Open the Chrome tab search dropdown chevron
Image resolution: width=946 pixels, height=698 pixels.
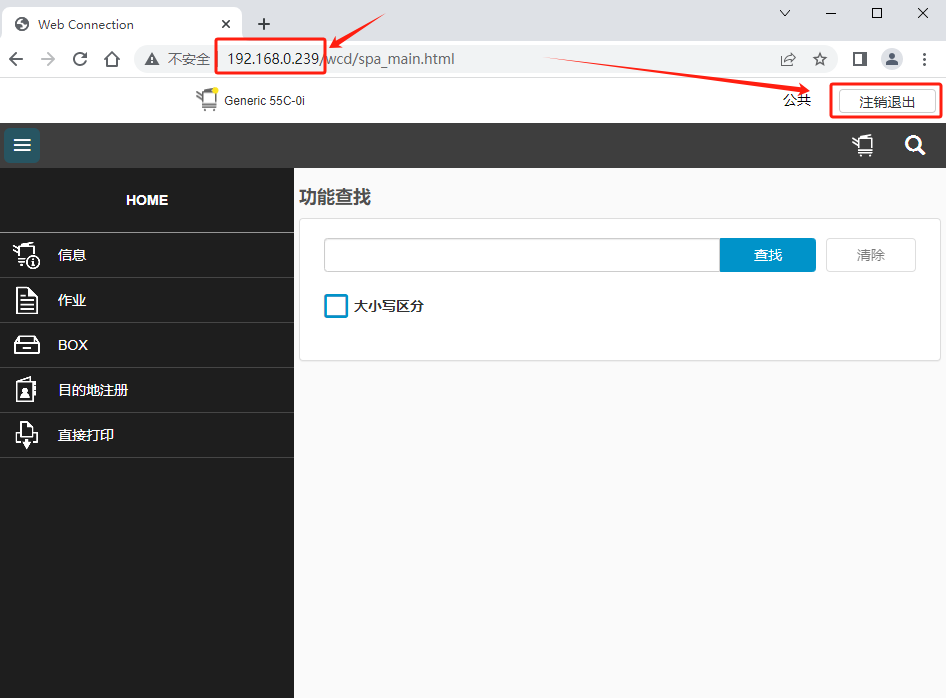point(785,14)
